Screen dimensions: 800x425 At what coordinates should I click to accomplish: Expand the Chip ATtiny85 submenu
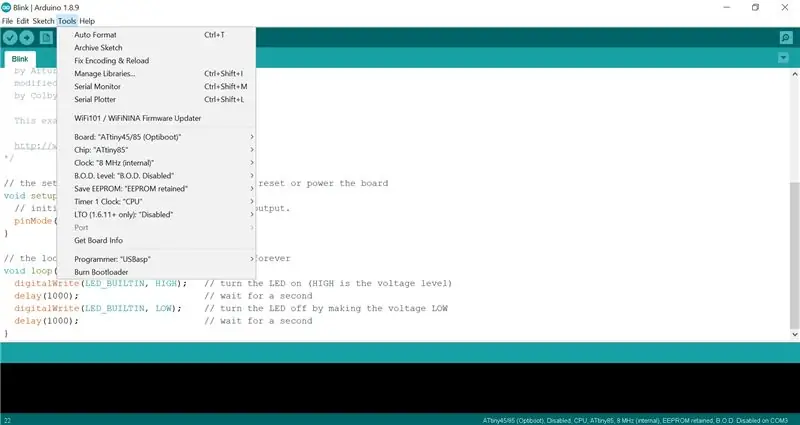[156, 149]
